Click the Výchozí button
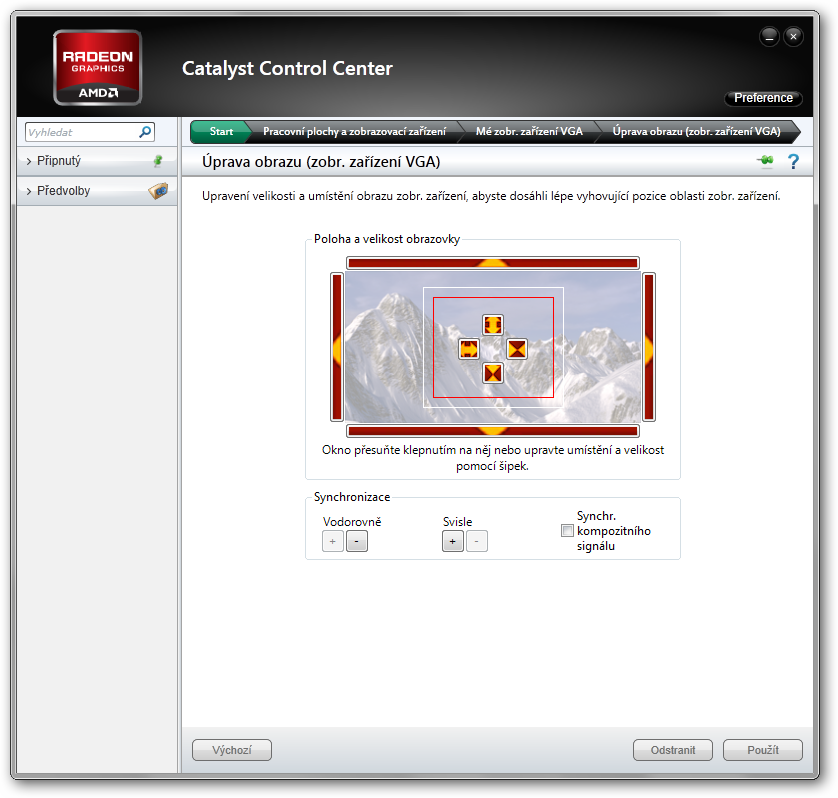Image resolution: width=838 pixels, height=798 pixels. (231, 750)
